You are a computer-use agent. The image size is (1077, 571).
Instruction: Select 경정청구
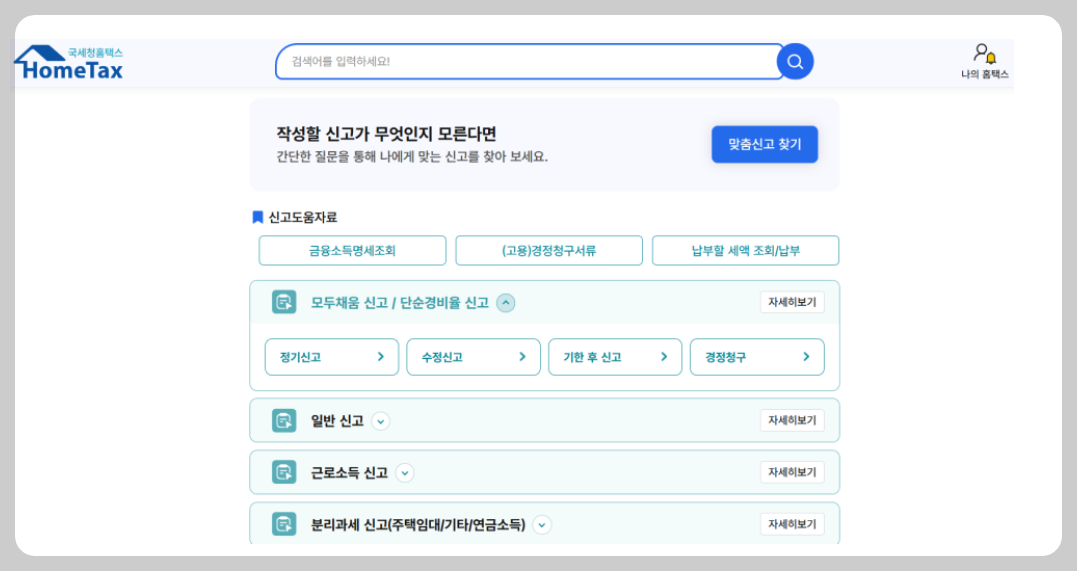pos(757,357)
